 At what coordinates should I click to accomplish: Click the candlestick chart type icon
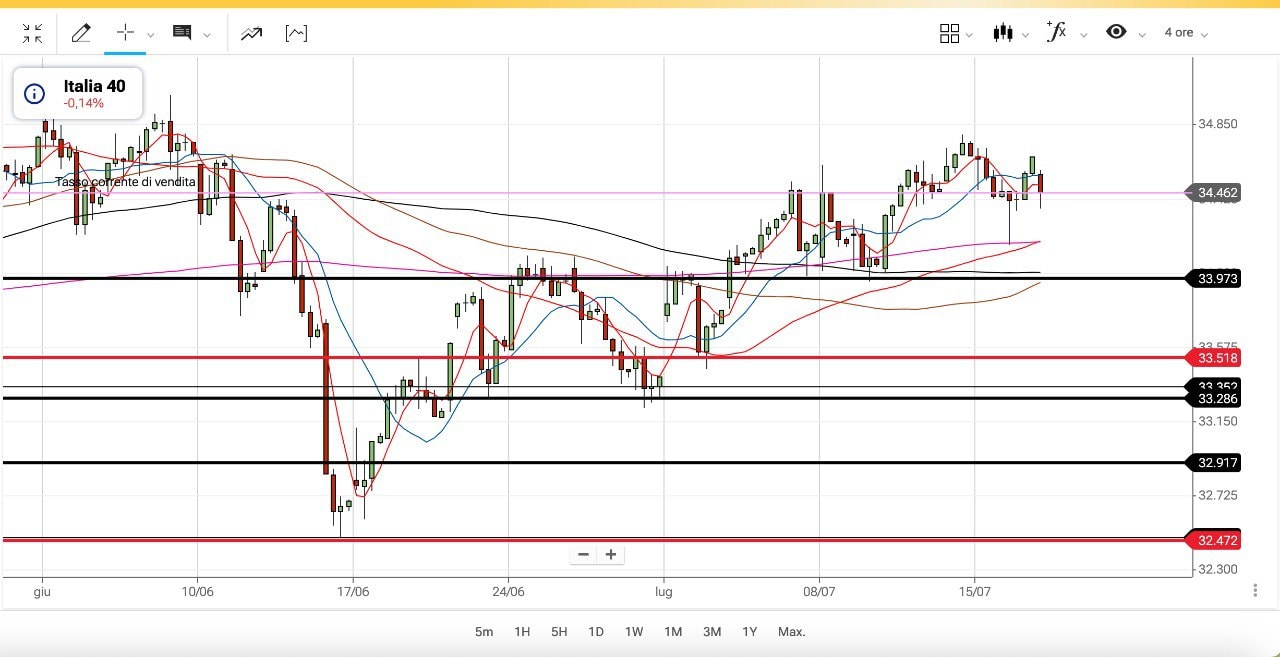pyautogui.click(x=1002, y=33)
